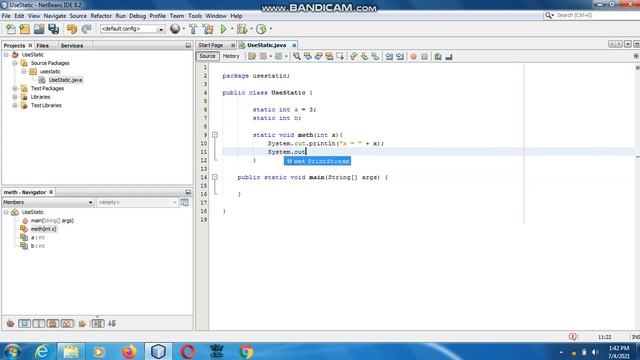Click the Open Project toolbar icon
640x360 pixels.
pos(39,29)
